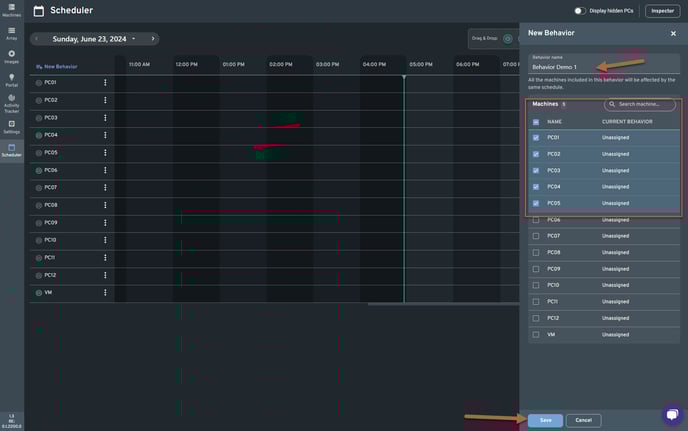Viewport: 688px width, 431px height.
Task: Uncheck PC01 in the Machines list
Action: [x=536, y=138]
